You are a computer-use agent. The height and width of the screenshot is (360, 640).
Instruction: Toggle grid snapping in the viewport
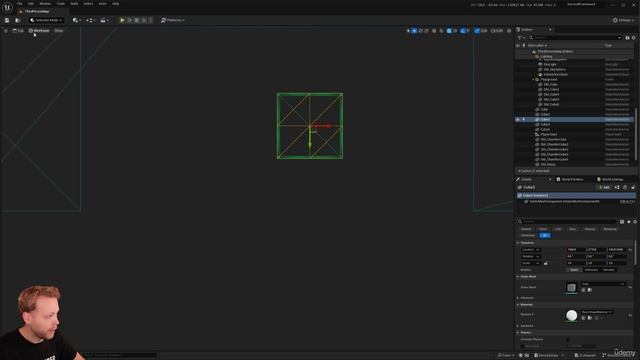click(449, 31)
